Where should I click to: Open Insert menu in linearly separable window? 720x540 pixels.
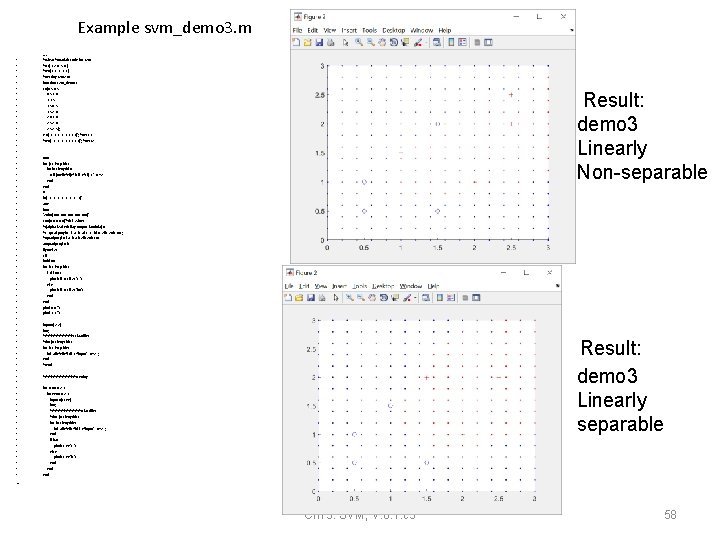coord(339,286)
